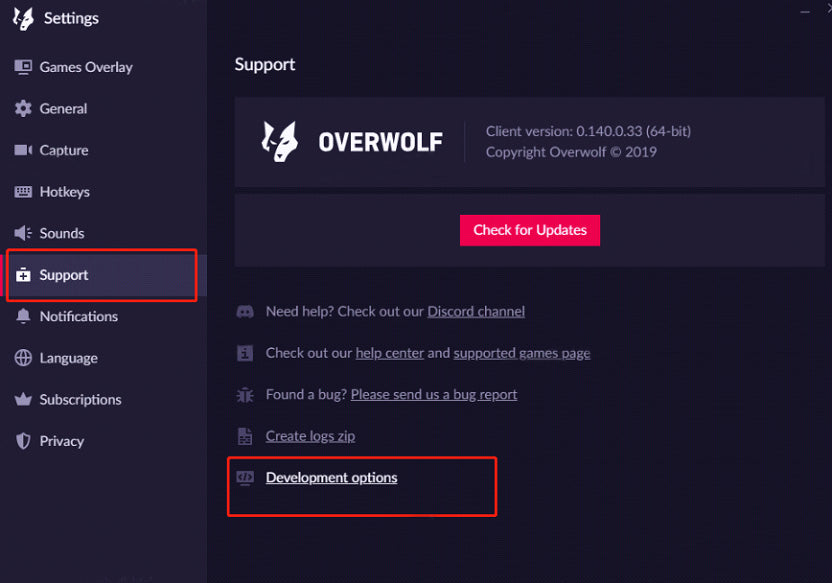The width and height of the screenshot is (832, 583).
Task: Click the bug report icon
Action: pyautogui.click(x=245, y=394)
